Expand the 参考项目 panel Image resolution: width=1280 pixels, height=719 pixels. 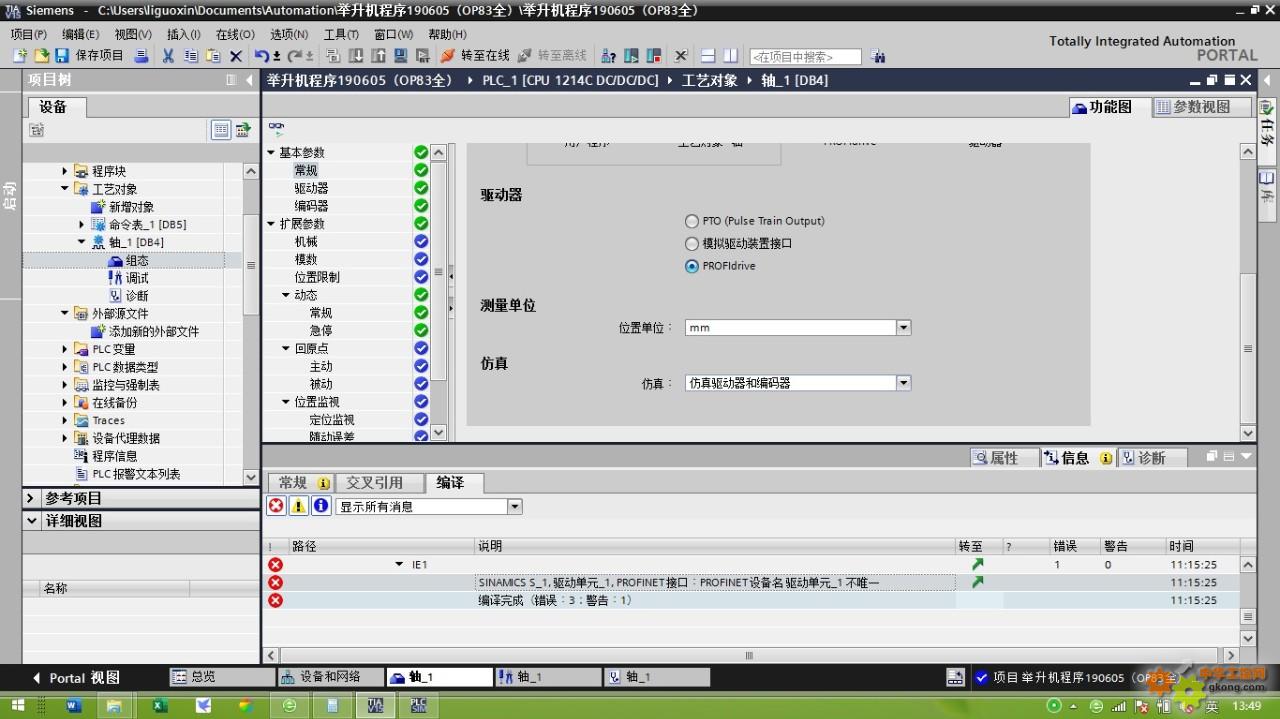click(x=32, y=498)
